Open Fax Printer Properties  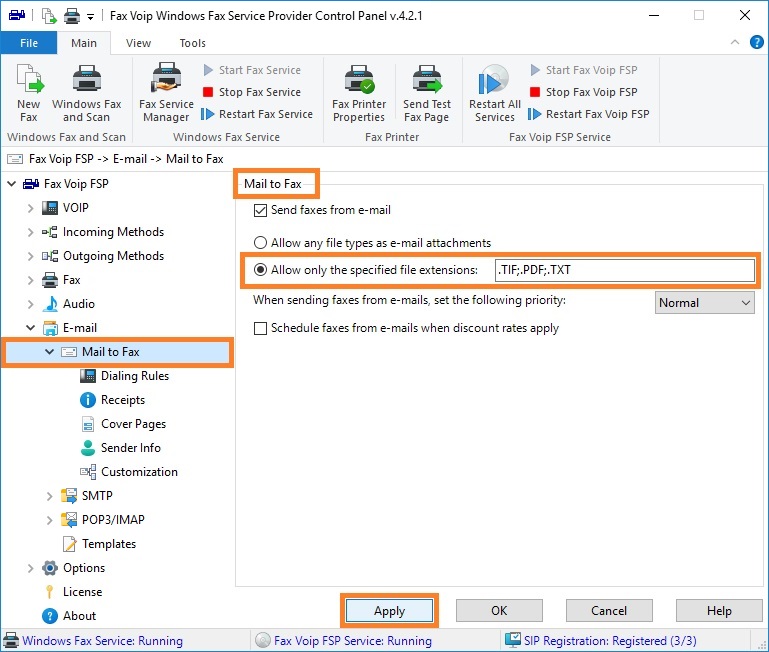click(x=359, y=93)
